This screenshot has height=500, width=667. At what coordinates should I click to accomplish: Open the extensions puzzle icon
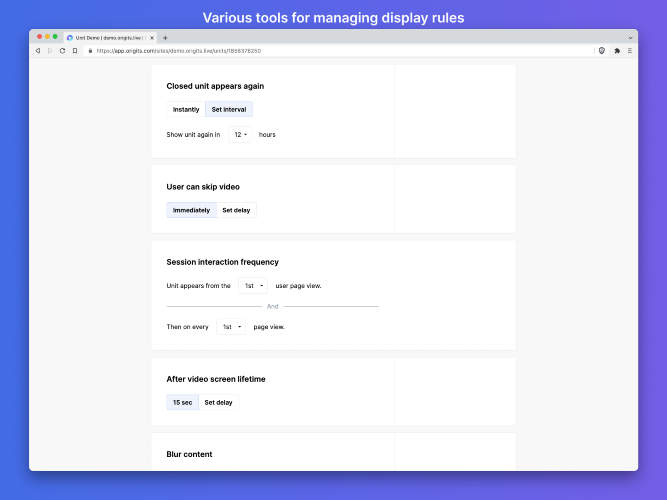pos(617,51)
